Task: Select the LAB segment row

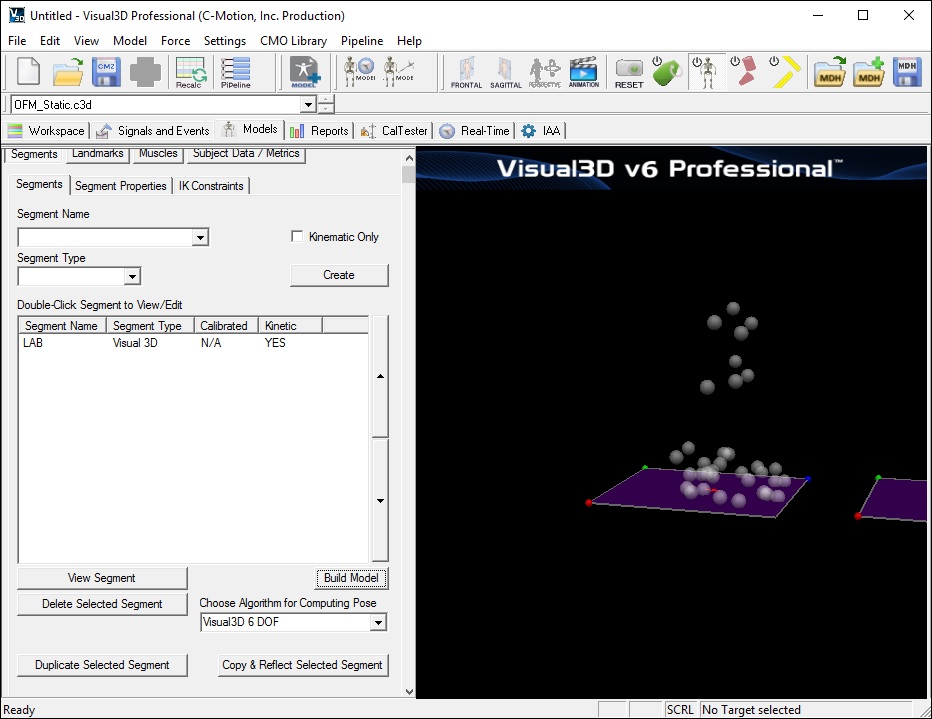Action: point(193,343)
